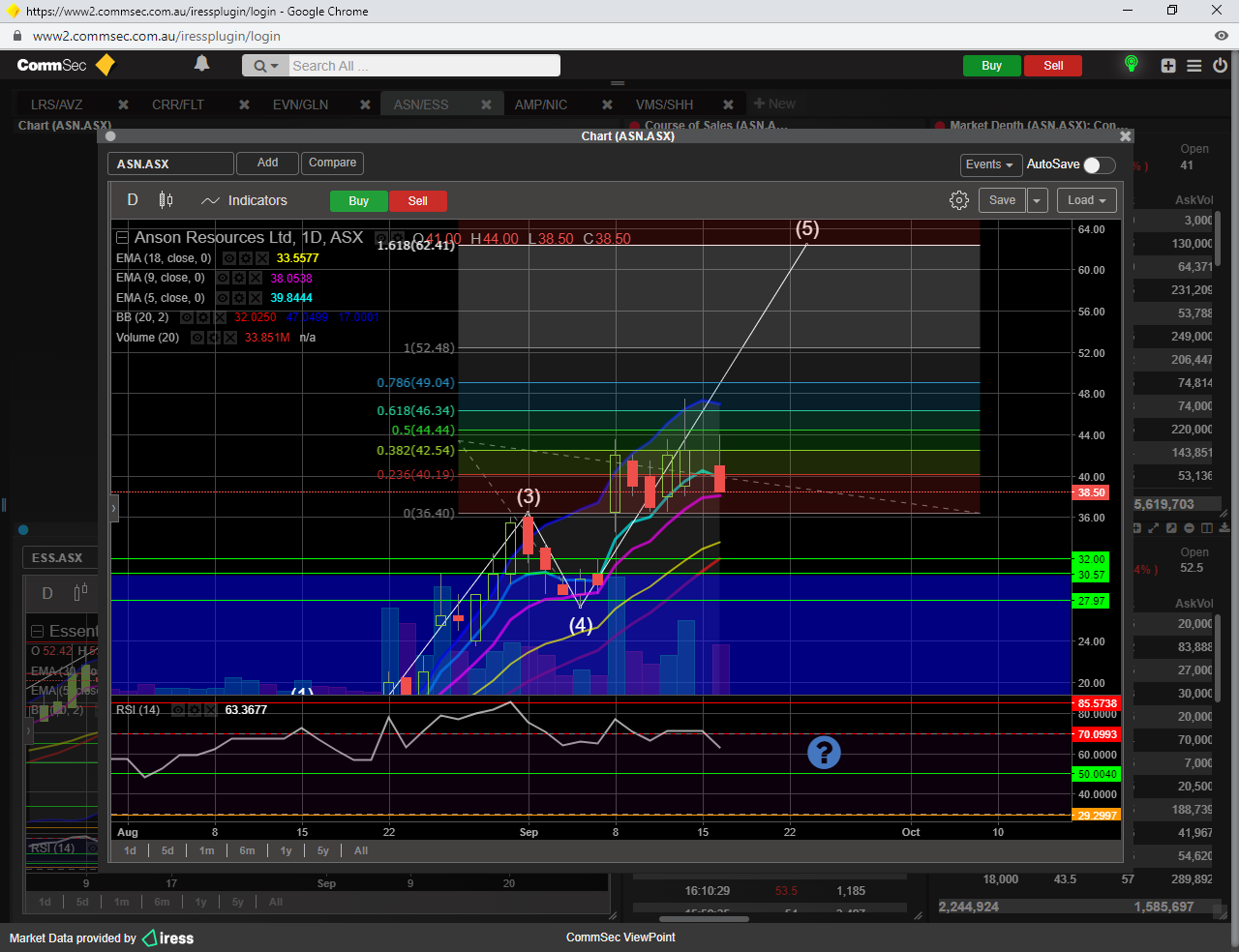Expand the left drawing tools panel
This screenshot has width=1239, height=952.
(113, 508)
